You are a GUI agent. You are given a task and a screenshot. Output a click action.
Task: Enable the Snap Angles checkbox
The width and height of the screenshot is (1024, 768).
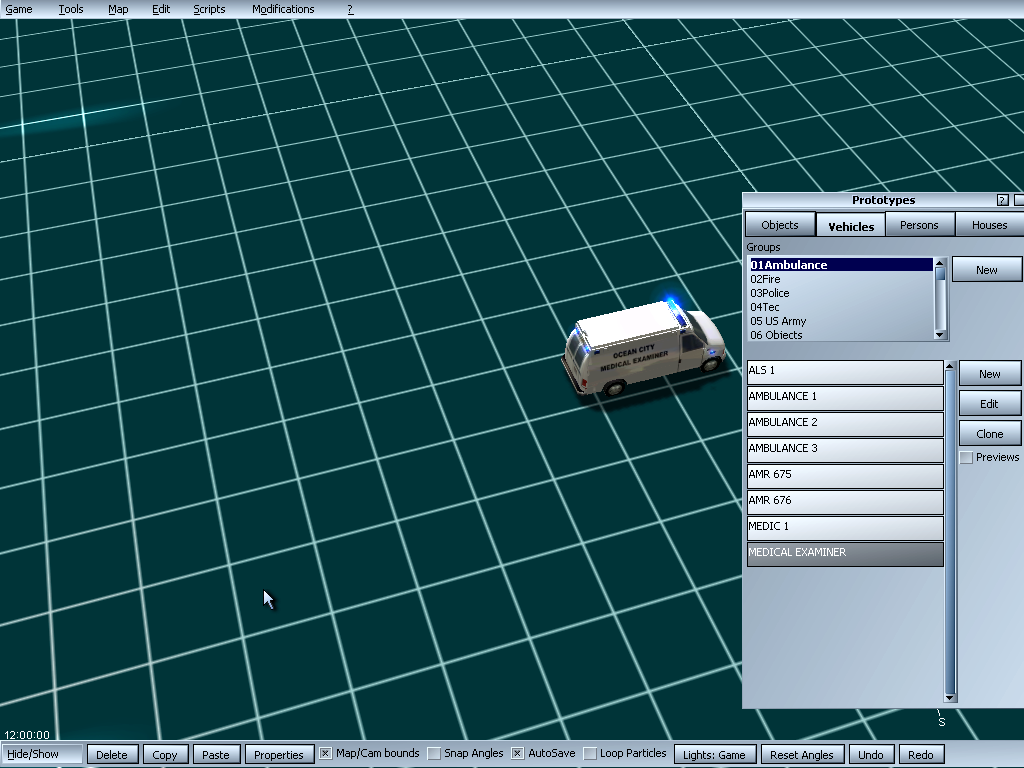click(x=434, y=754)
